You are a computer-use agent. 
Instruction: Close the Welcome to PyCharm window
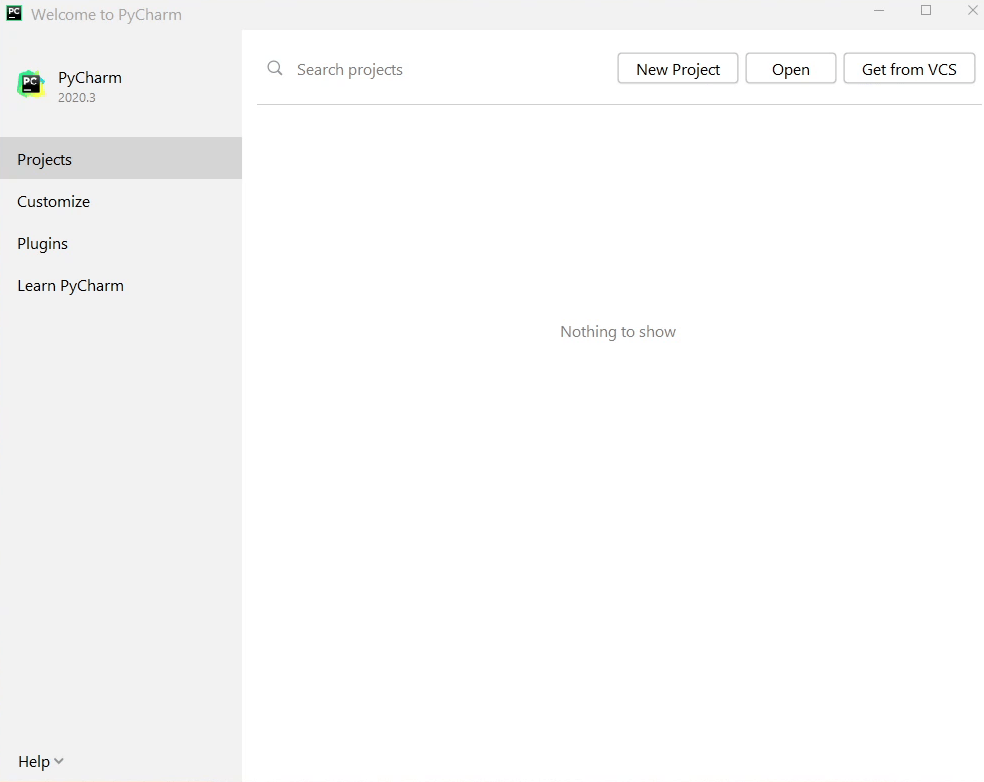(x=972, y=11)
